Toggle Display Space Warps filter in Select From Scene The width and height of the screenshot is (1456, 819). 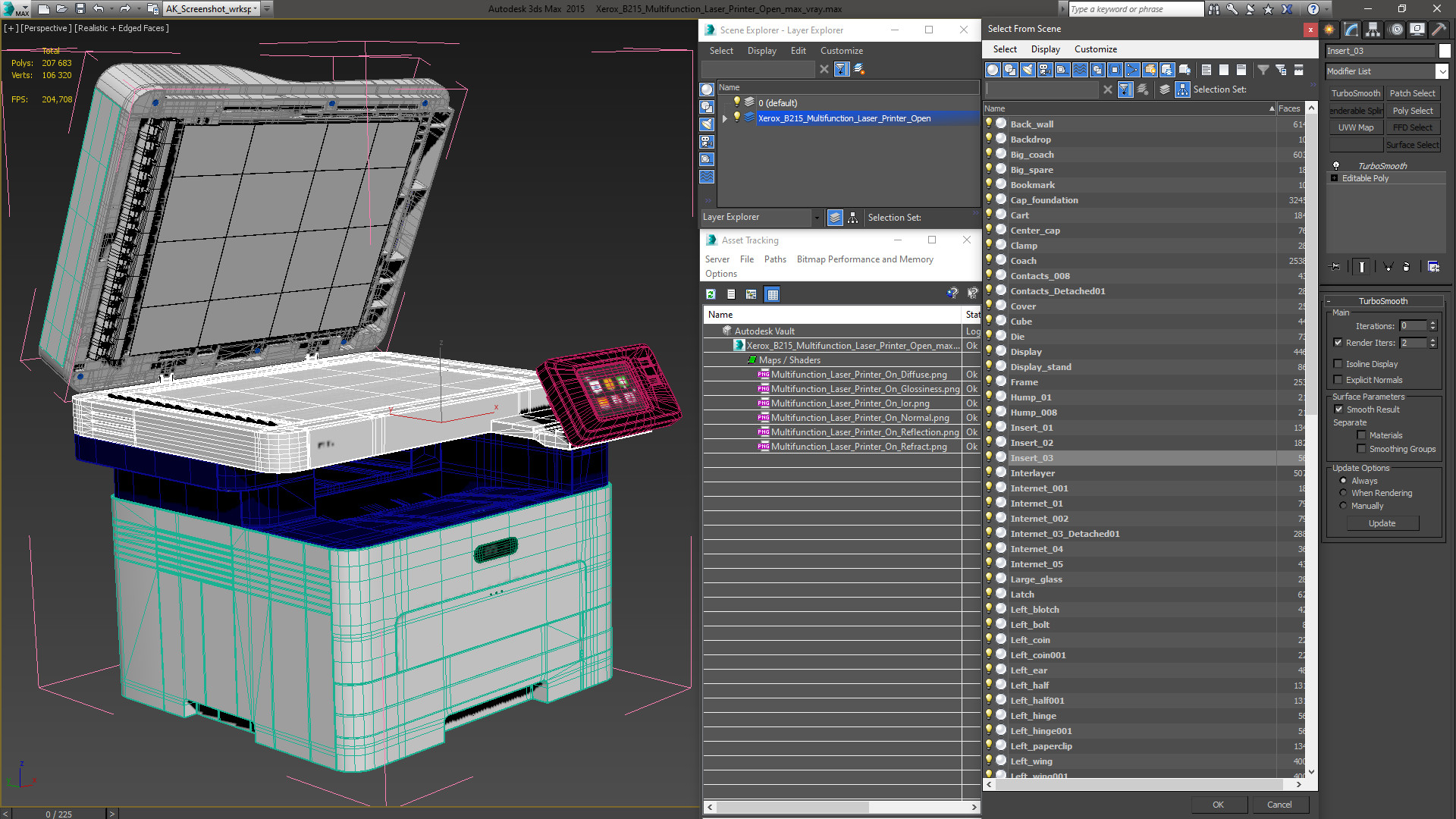point(1080,70)
